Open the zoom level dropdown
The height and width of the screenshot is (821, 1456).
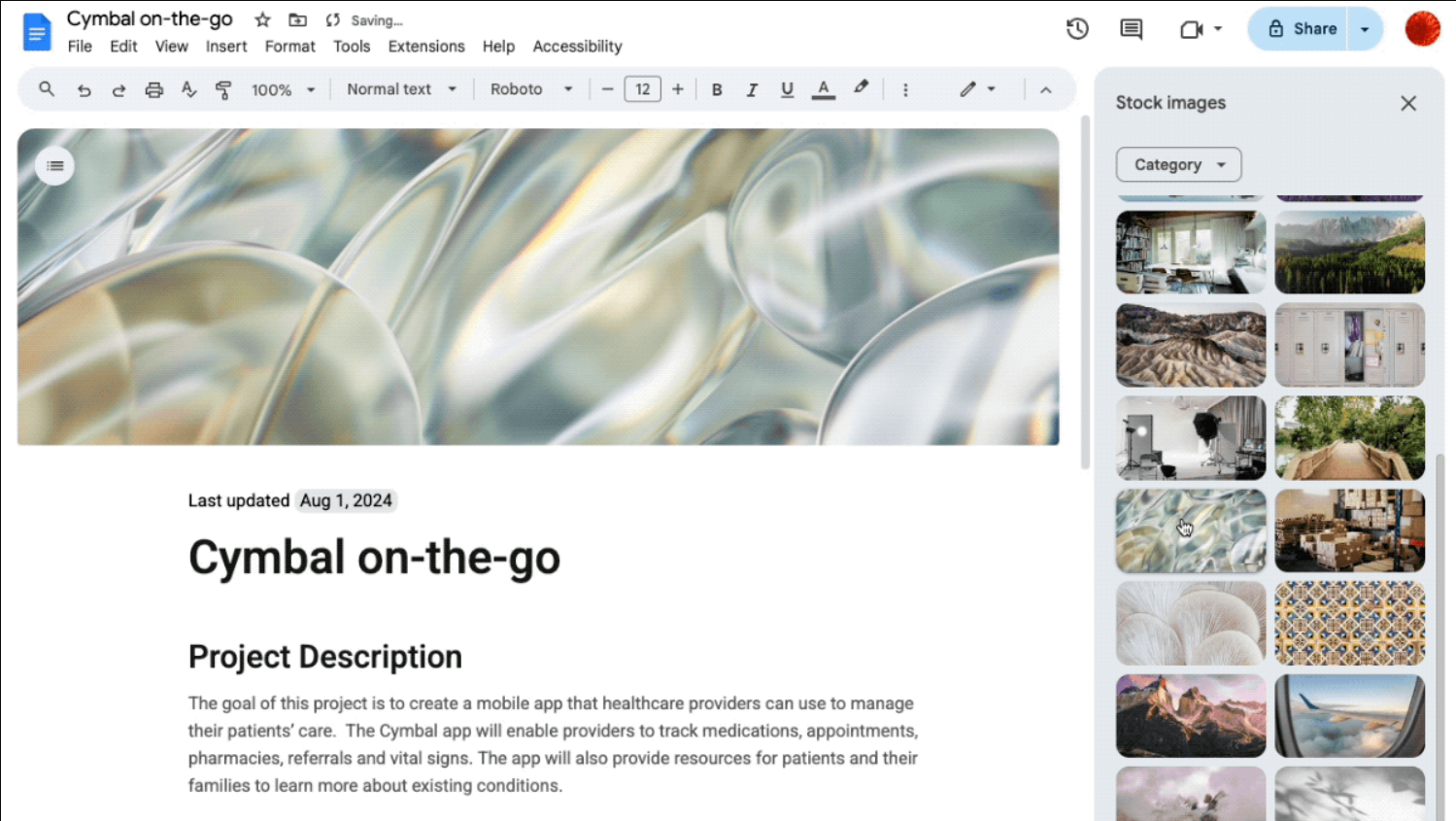pyautogui.click(x=282, y=88)
